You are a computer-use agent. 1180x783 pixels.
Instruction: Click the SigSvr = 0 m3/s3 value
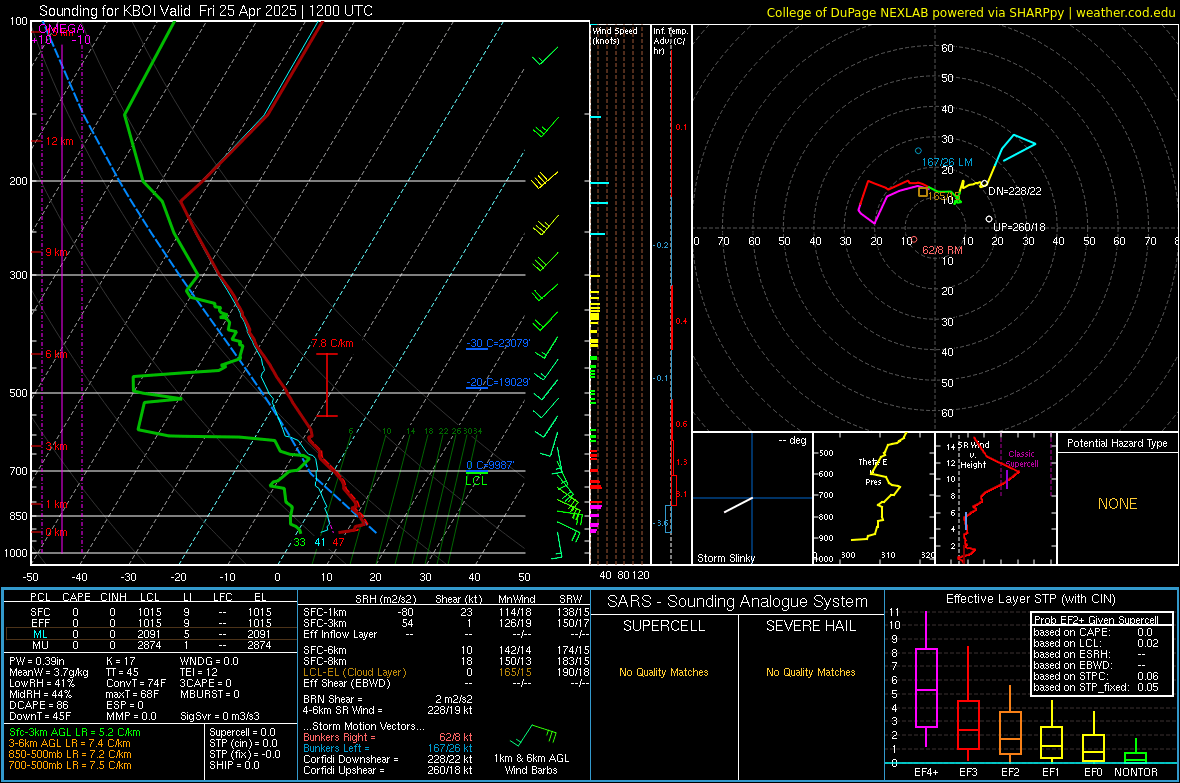coord(220,716)
